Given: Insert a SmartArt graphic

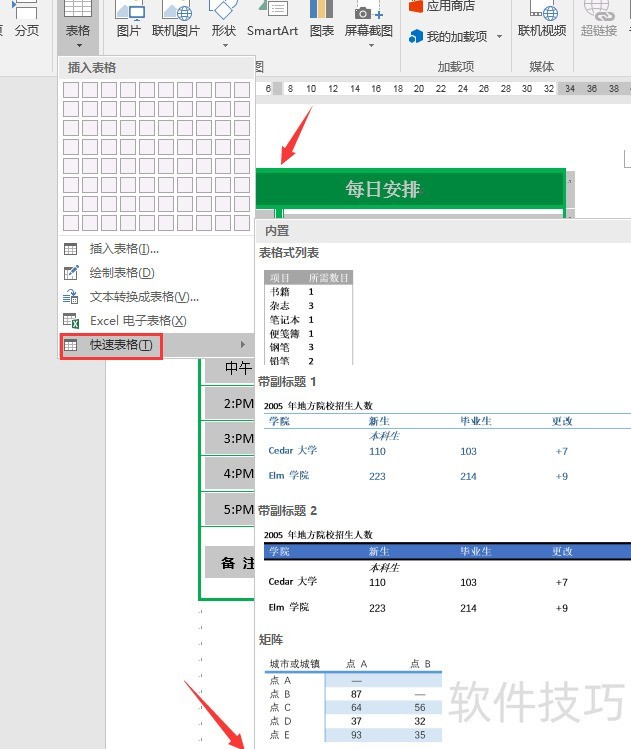Looking at the screenshot, I should pos(272,19).
